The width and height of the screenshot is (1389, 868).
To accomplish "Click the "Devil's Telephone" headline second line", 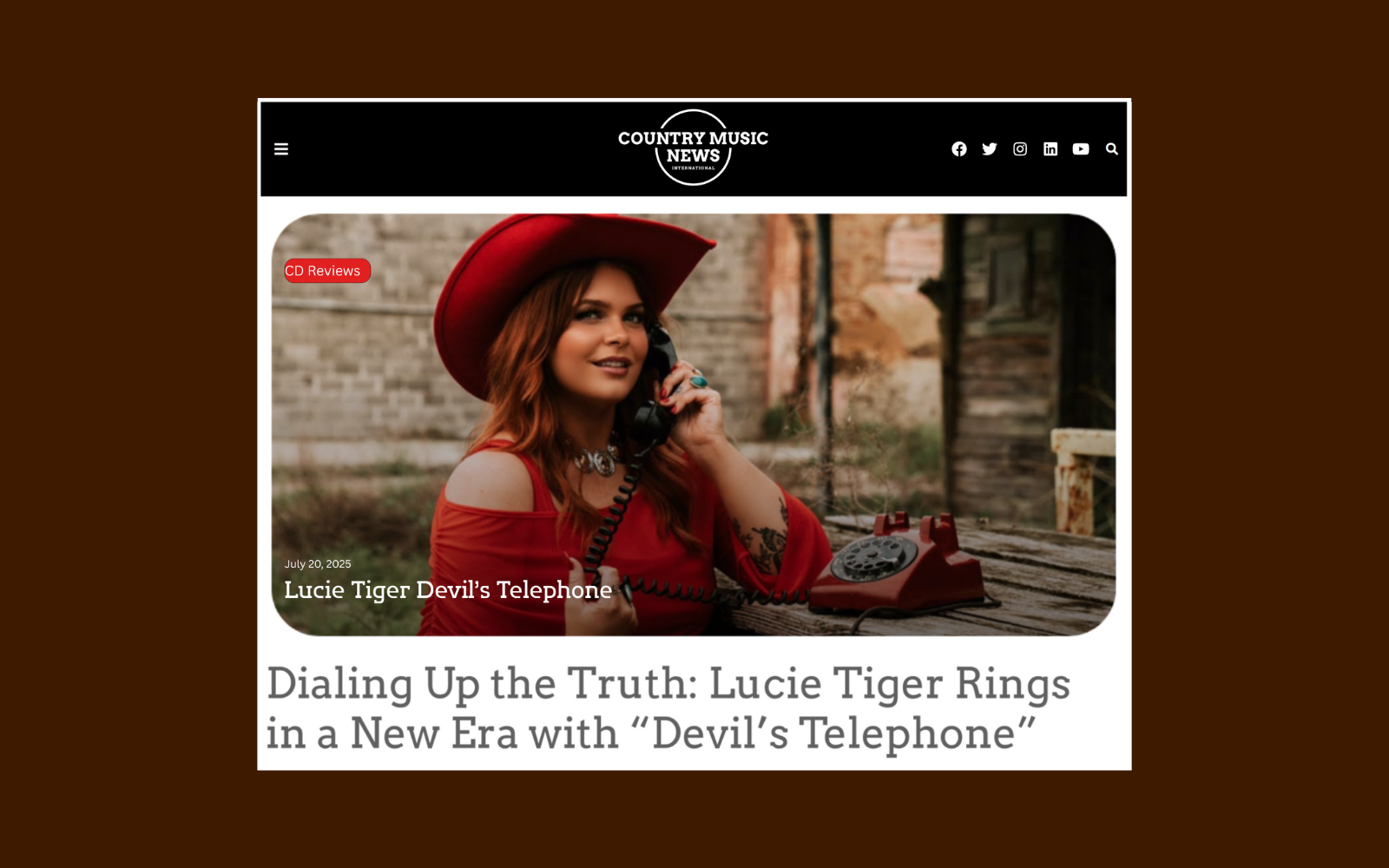I will (x=651, y=733).
